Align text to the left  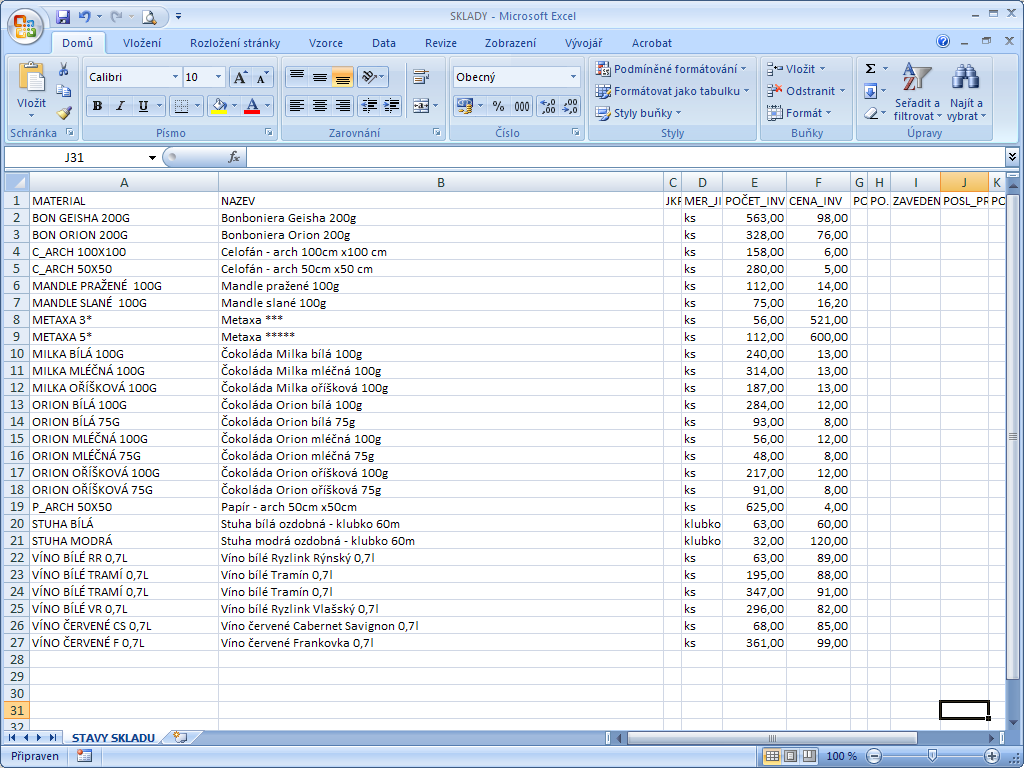point(297,106)
